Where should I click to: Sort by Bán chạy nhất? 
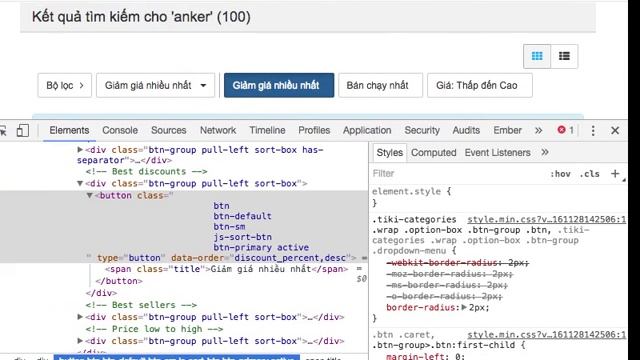click(380, 85)
